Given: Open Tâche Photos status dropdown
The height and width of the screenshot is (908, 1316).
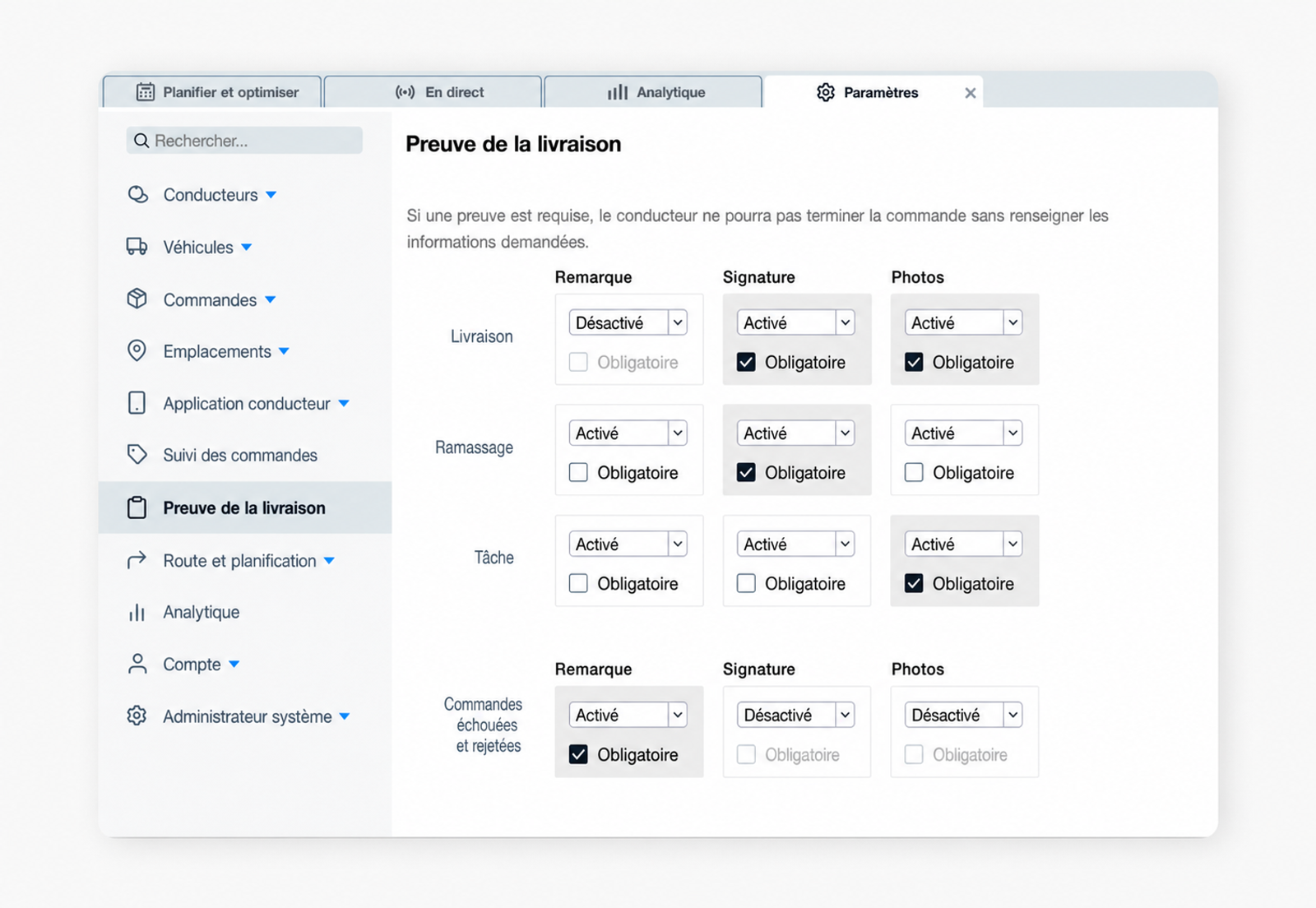Looking at the screenshot, I should [x=963, y=544].
